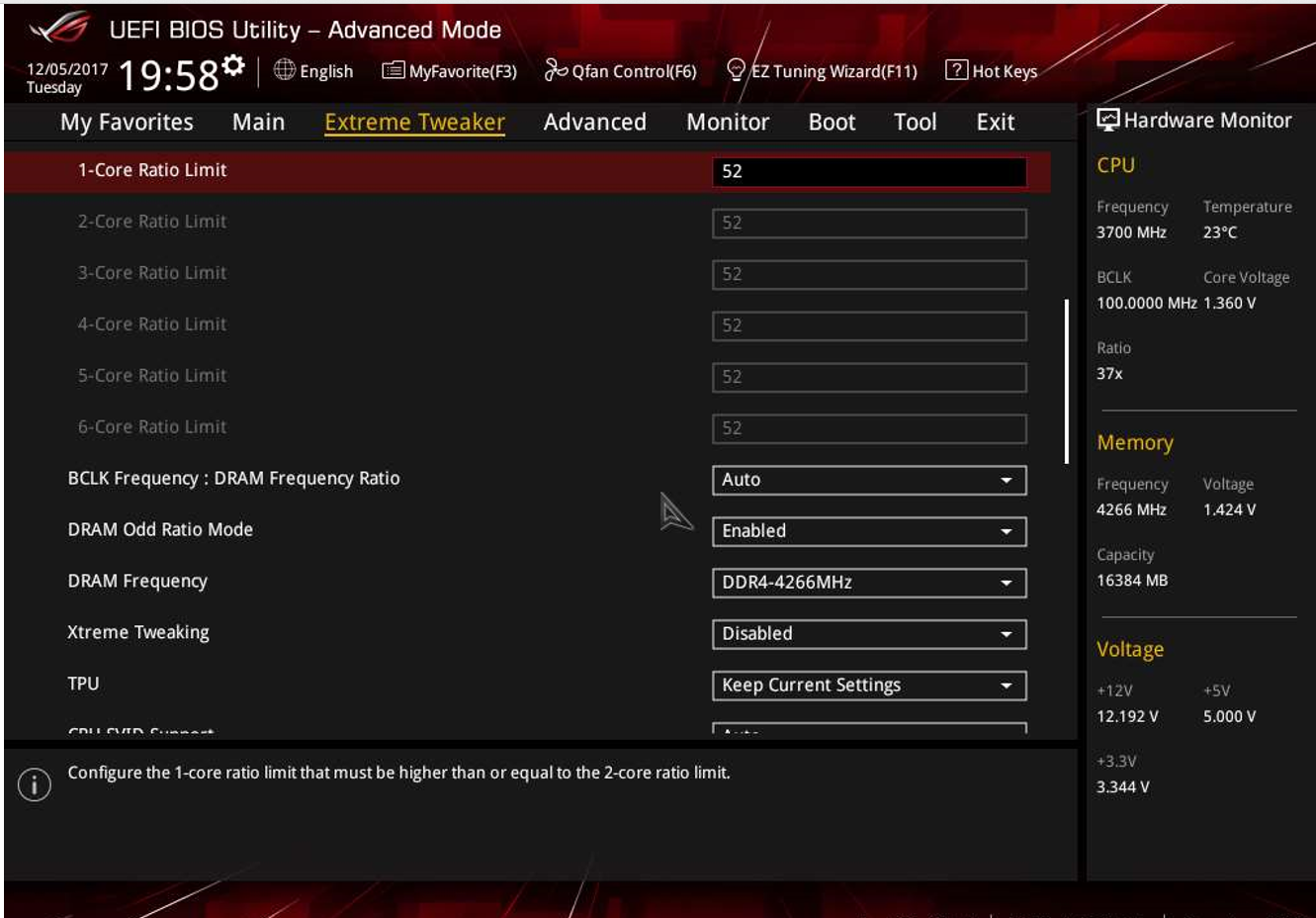Click the Memory heading in Hardware Monitor

point(1135,443)
